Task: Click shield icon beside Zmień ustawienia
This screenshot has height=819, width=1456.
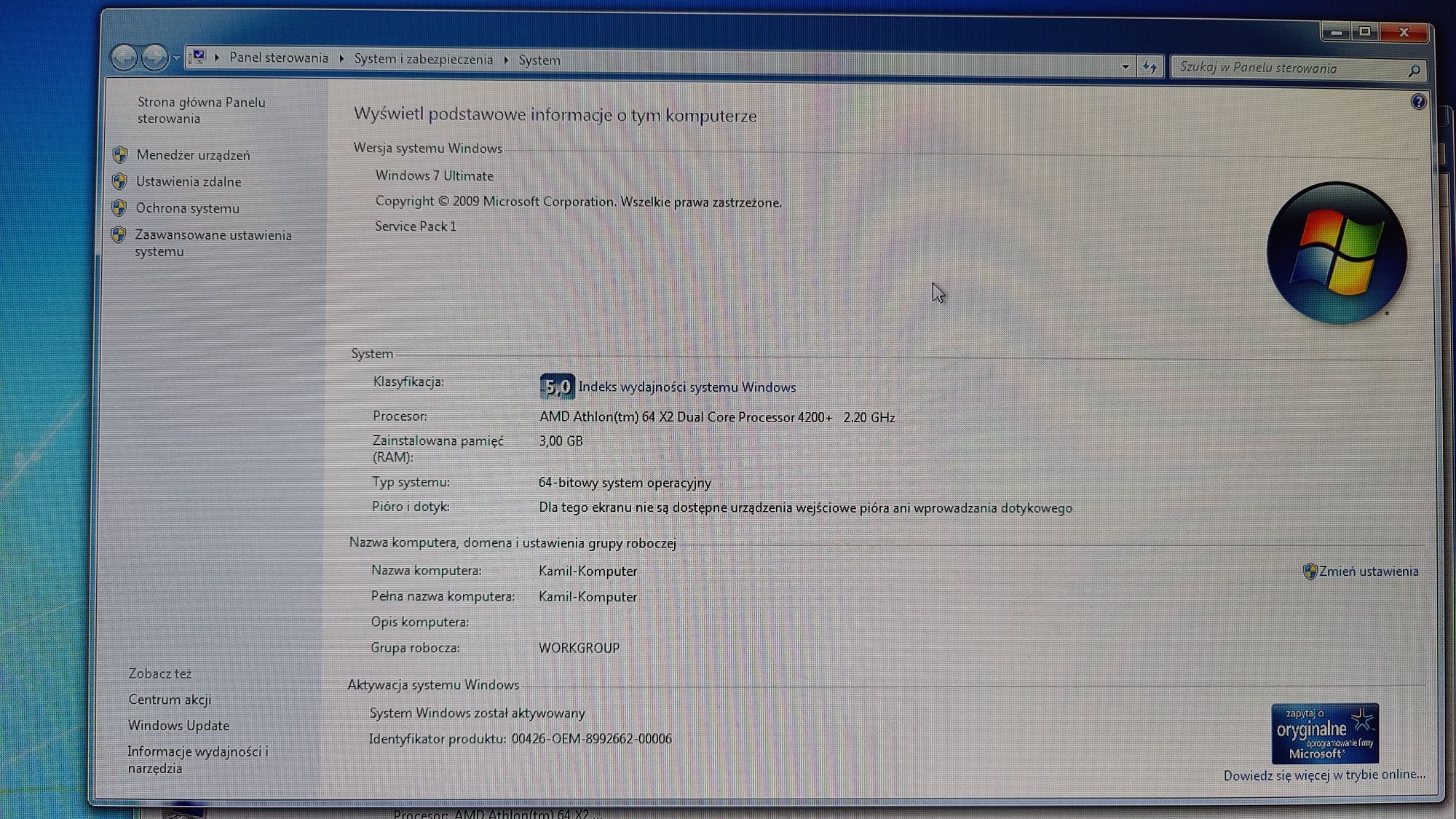Action: pyautogui.click(x=1310, y=571)
